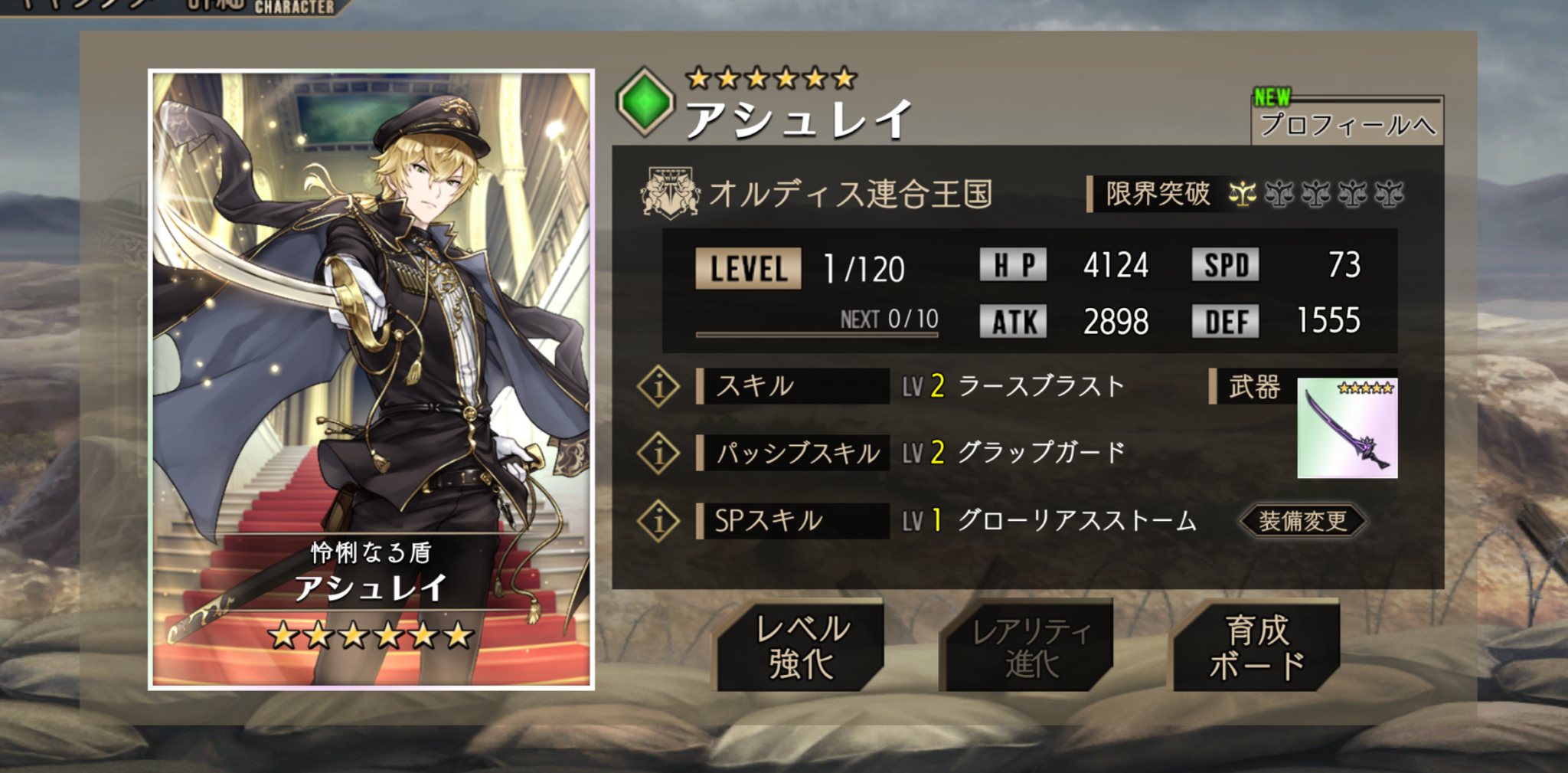Open the 育成ボード screen

tap(1256, 646)
